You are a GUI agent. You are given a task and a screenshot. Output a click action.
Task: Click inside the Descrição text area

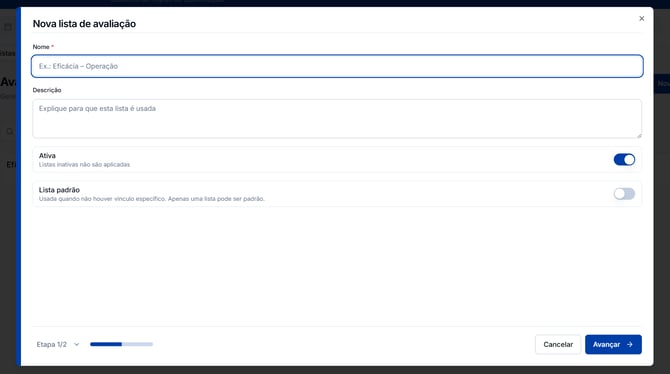(337, 119)
